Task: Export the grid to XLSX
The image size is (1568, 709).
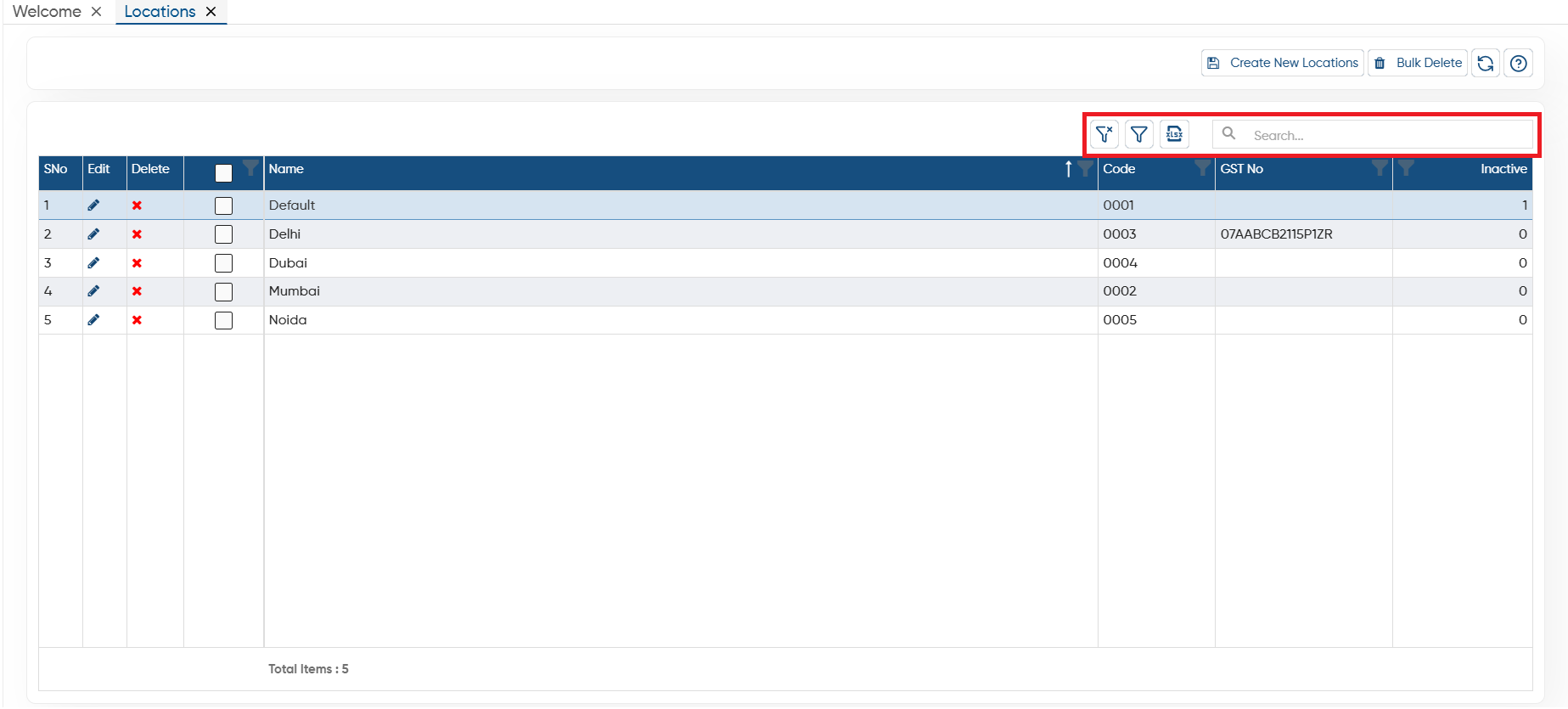Action: (1174, 134)
